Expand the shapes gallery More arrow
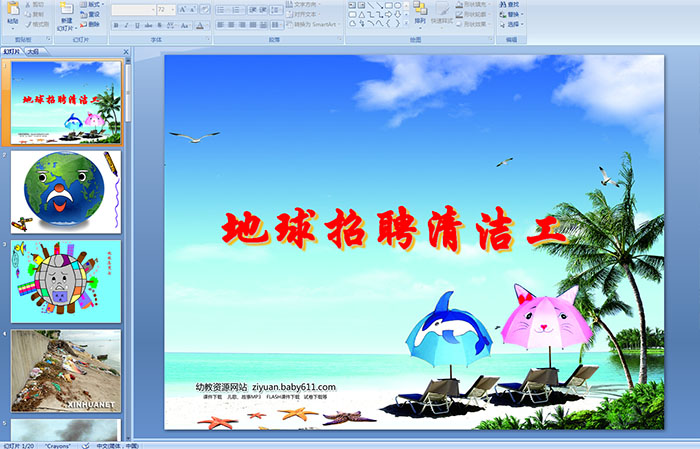700x449 pixels. (x=406, y=24)
